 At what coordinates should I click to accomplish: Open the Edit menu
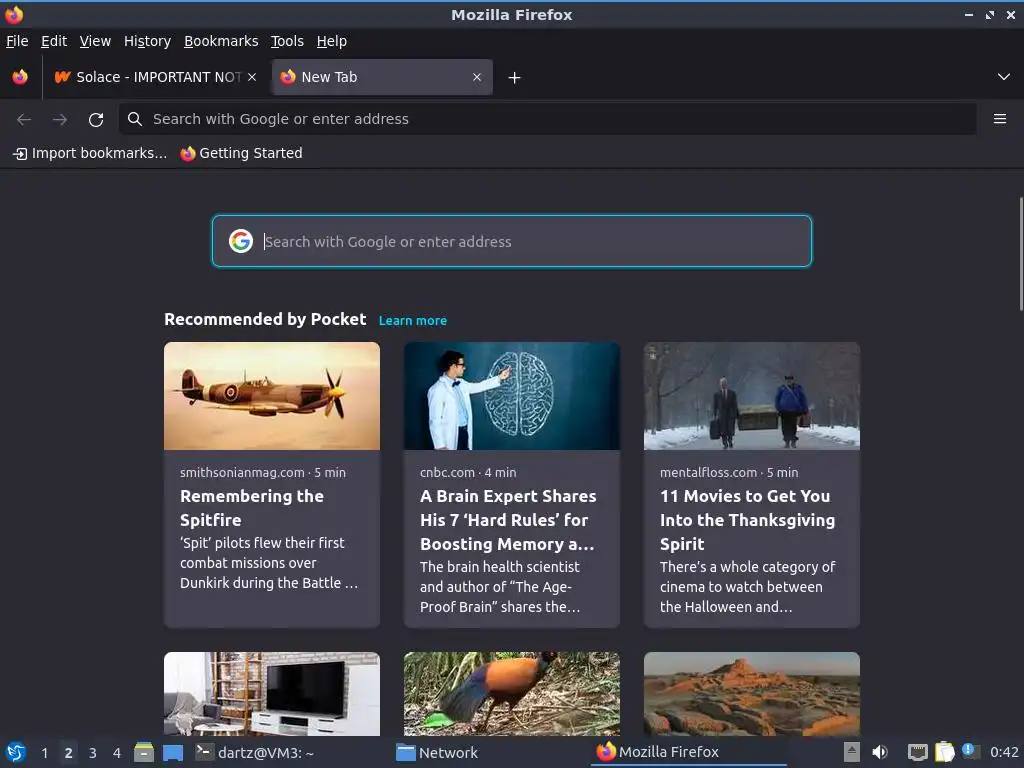(54, 41)
